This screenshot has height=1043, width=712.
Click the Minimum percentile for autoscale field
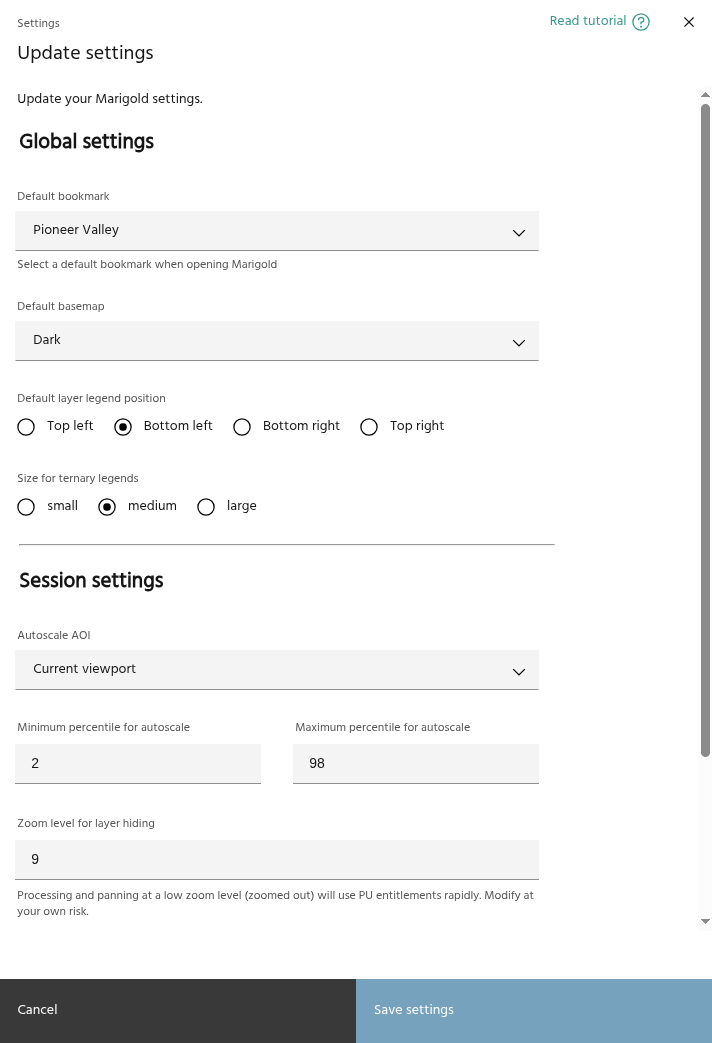point(138,764)
